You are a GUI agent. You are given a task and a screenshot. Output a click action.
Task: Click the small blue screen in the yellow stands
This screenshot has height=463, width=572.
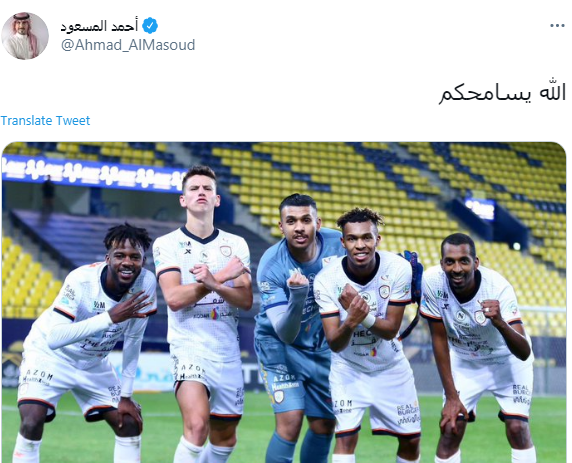click(x=479, y=209)
